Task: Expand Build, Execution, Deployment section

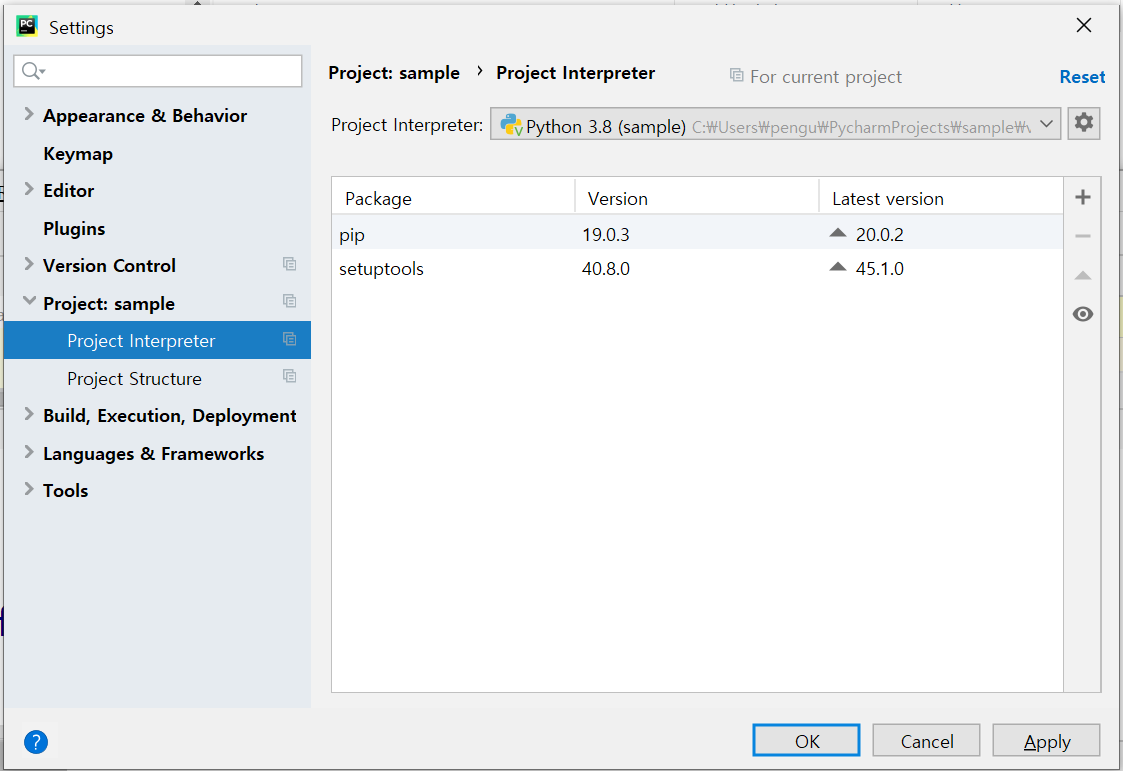Action: coord(29,414)
